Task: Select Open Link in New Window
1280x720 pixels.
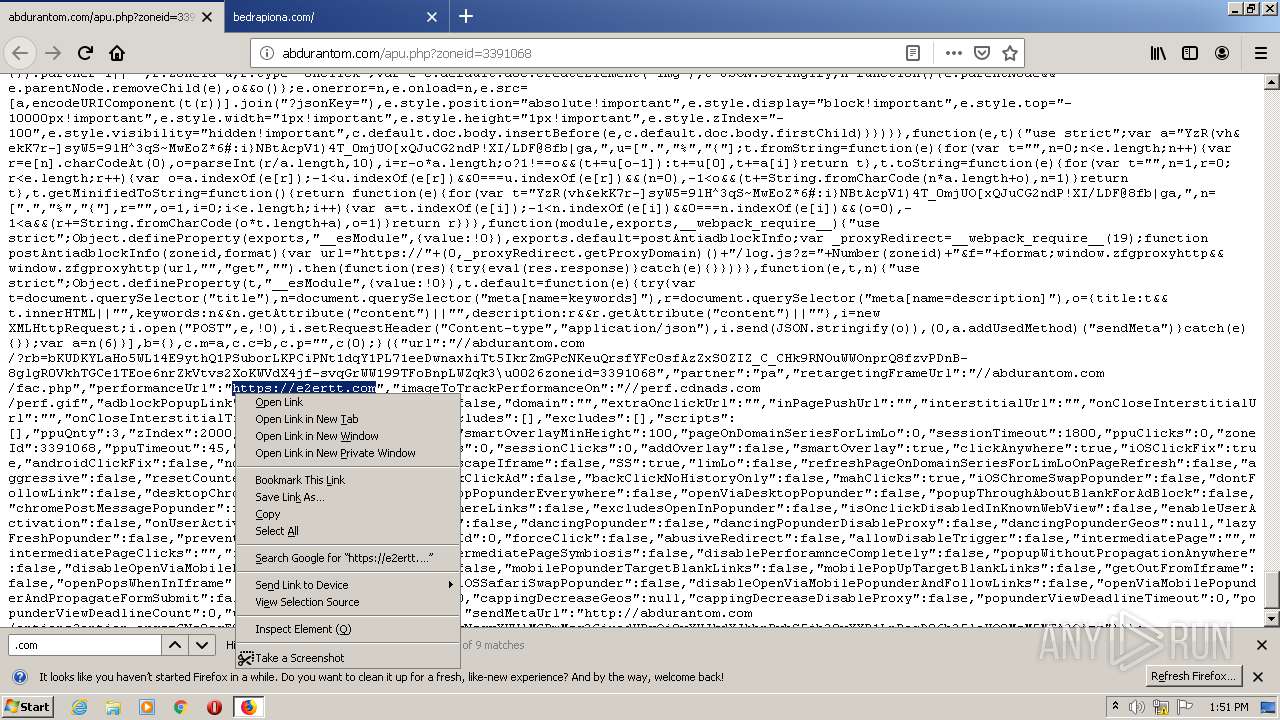Action: (x=347, y=436)
